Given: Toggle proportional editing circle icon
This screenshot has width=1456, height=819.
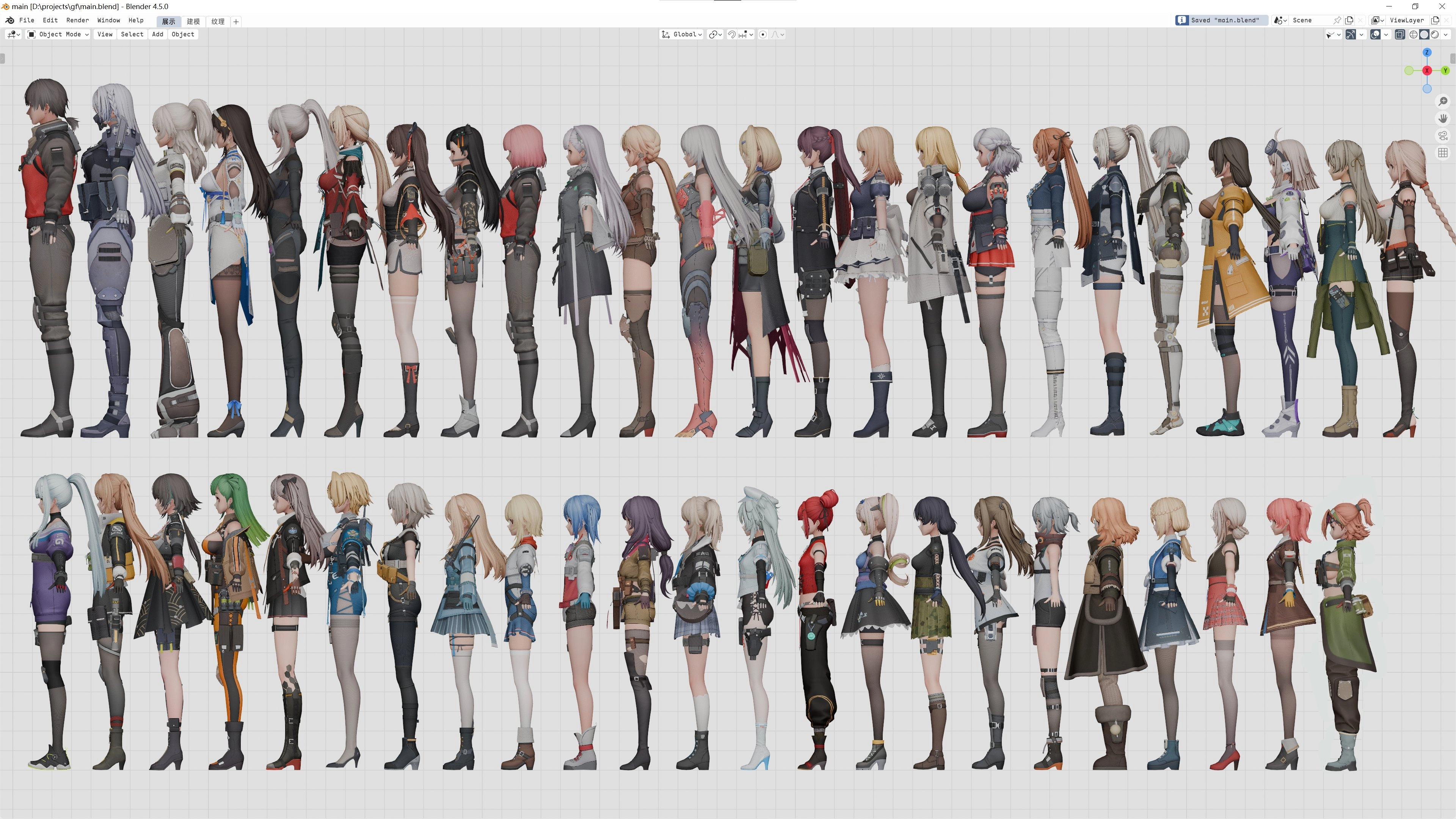Looking at the screenshot, I should point(763,35).
